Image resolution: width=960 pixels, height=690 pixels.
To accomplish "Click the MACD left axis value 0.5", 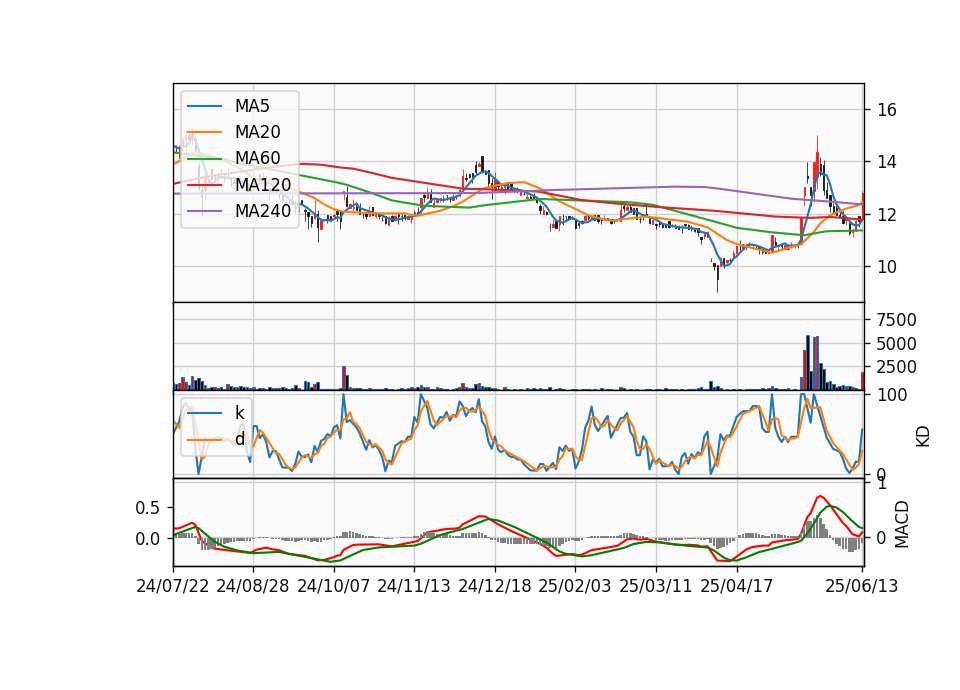I will point(148,508).
